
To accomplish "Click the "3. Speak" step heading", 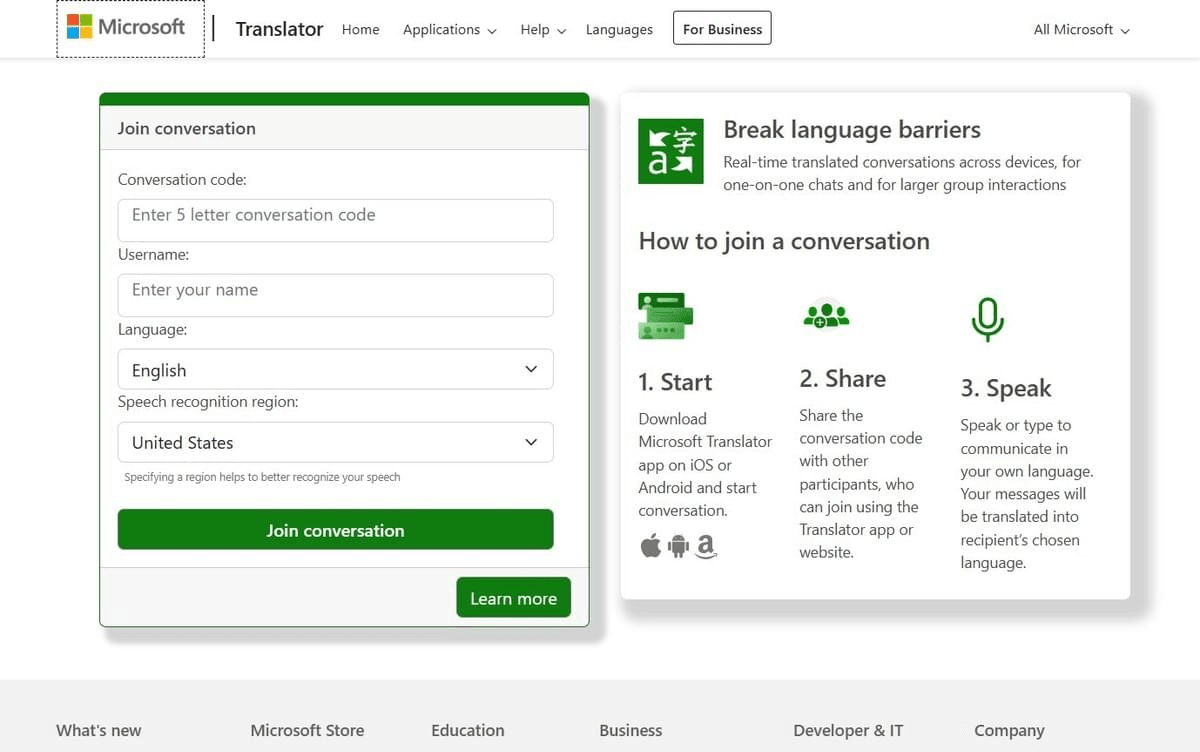I will pyautogui.click(x=1006, y=388).
